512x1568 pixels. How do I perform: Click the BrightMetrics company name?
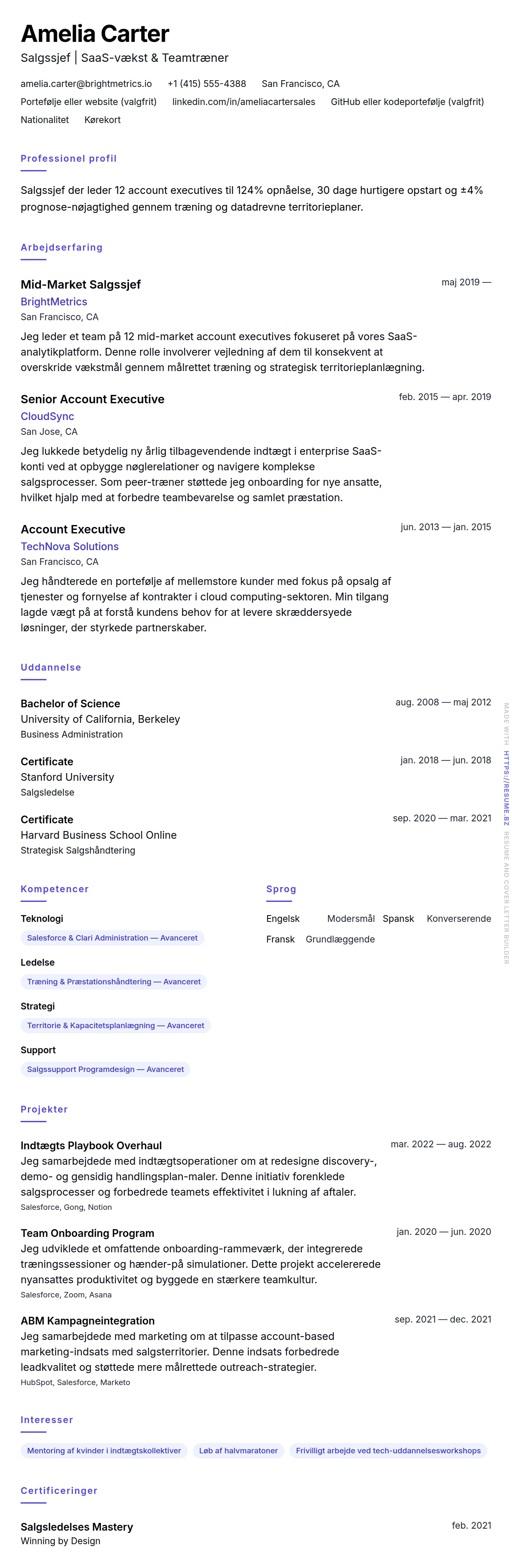click(54, 302)
